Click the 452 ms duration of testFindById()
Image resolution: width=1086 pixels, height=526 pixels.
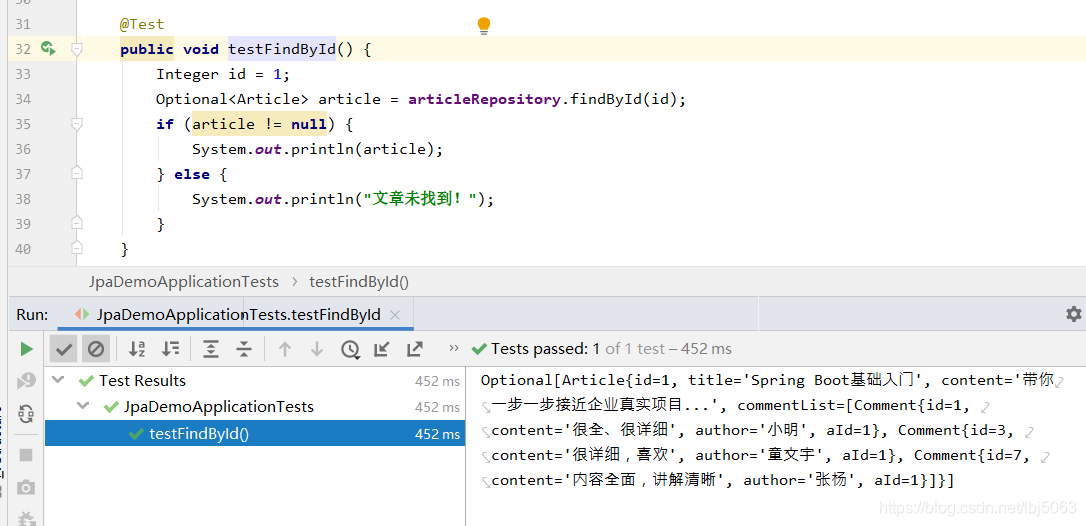[437, 434]
